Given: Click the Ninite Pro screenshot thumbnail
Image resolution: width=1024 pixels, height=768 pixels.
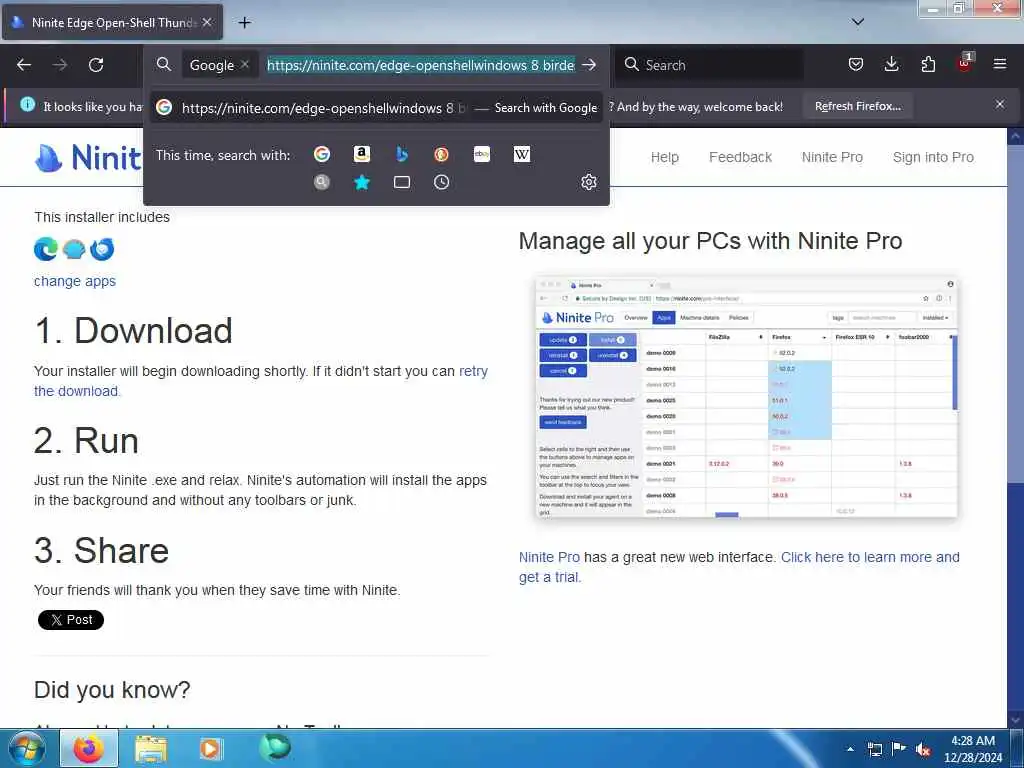Looking at the screenshot, I should [x=746, y=397].
